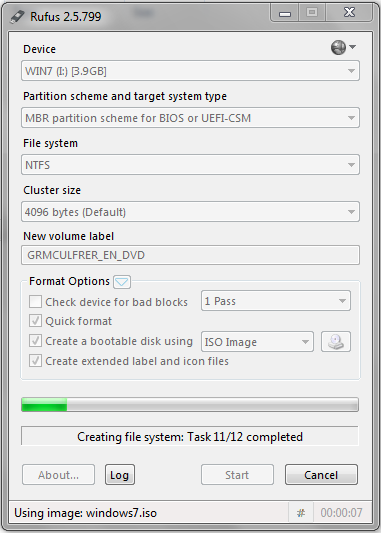
Task: Click Using image: windows7.iso status text
Action: tap(85, 513)
